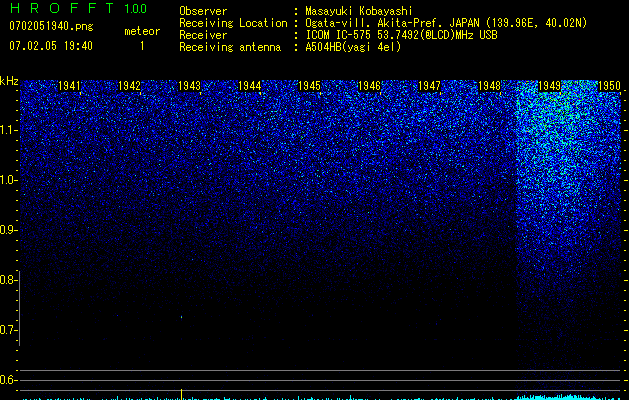The image size is (629, 400).
Task: Click the 0.6 kHz axis label
Action: [9, 380]
